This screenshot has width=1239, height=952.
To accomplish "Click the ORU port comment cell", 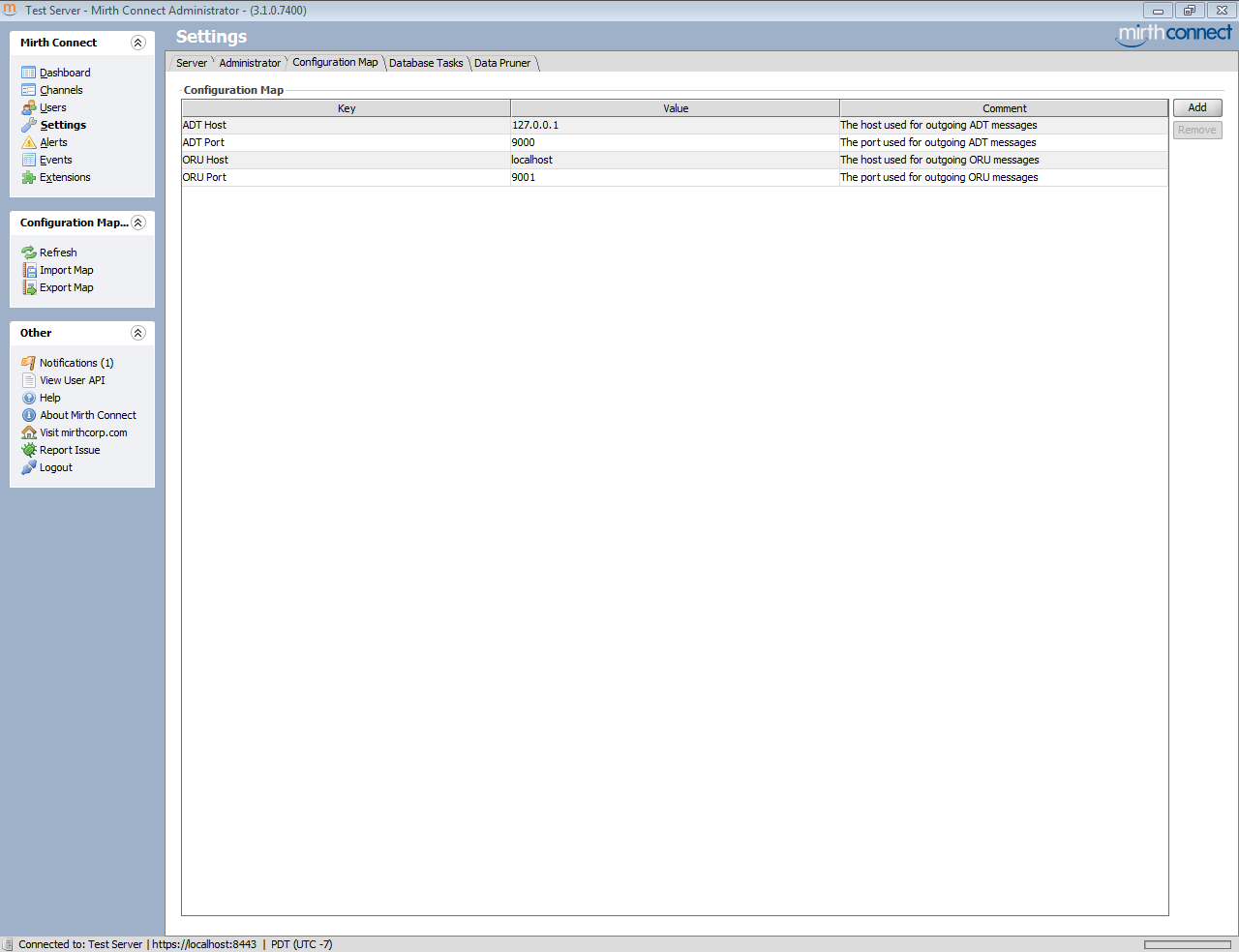I will coord(1004,177).
